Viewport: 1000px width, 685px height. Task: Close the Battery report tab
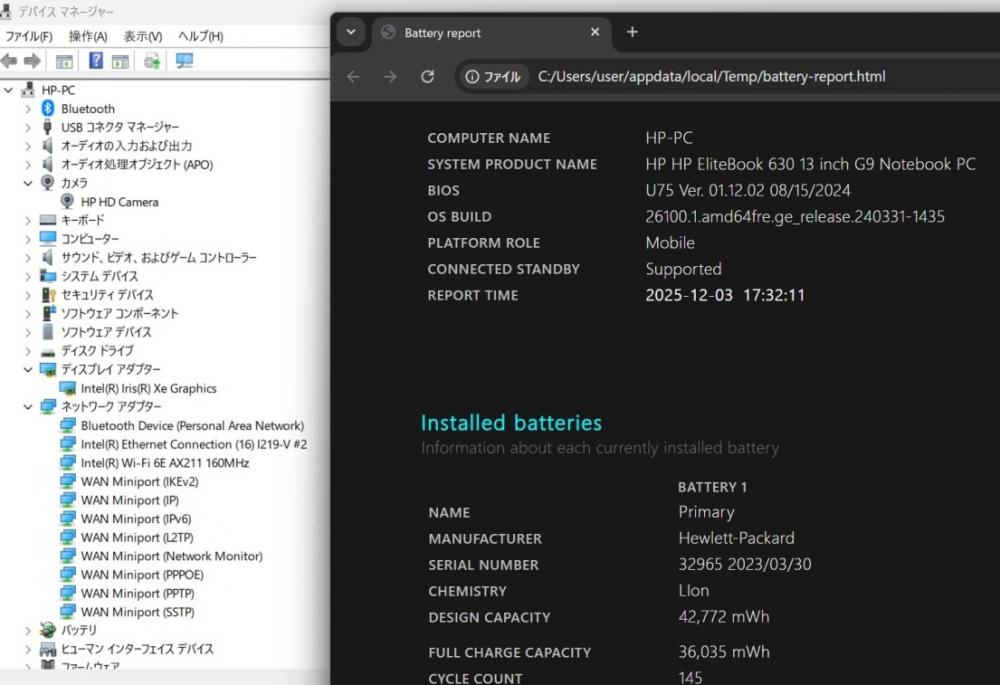click(595, 32)
